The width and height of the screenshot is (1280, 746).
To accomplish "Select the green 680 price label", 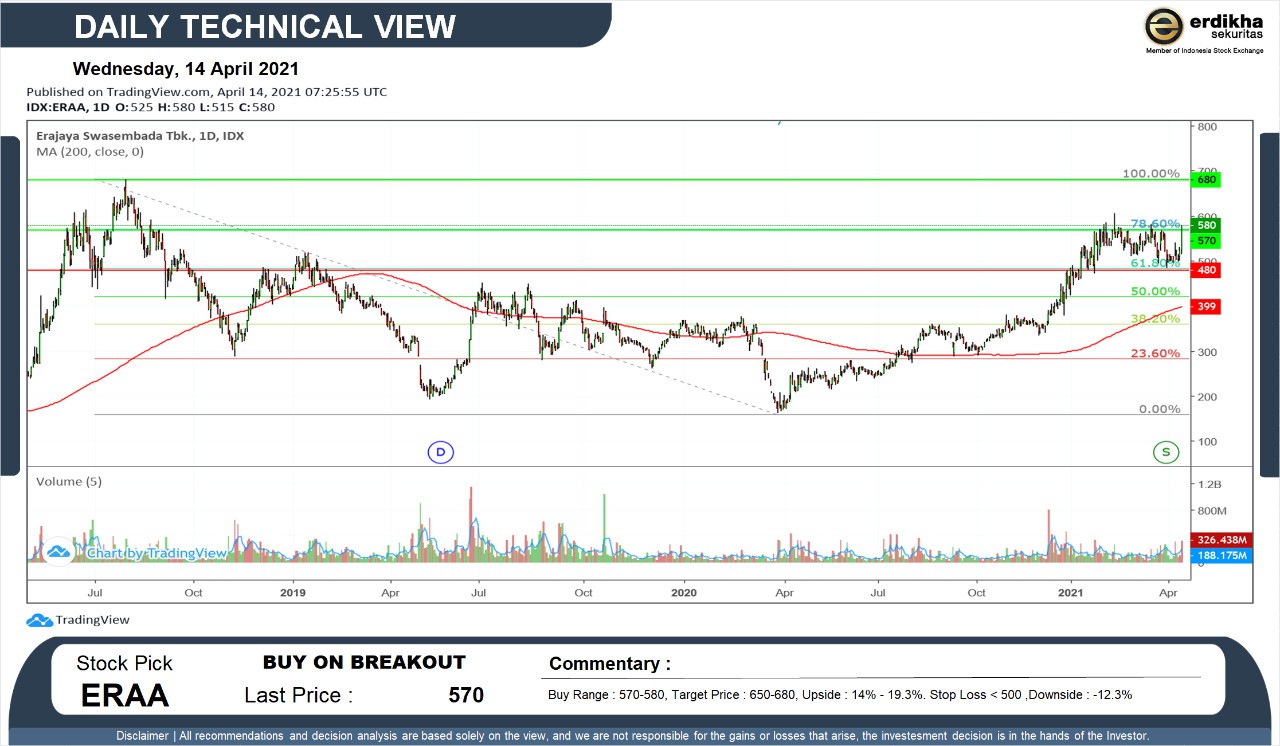I will tap(1206, 180).
